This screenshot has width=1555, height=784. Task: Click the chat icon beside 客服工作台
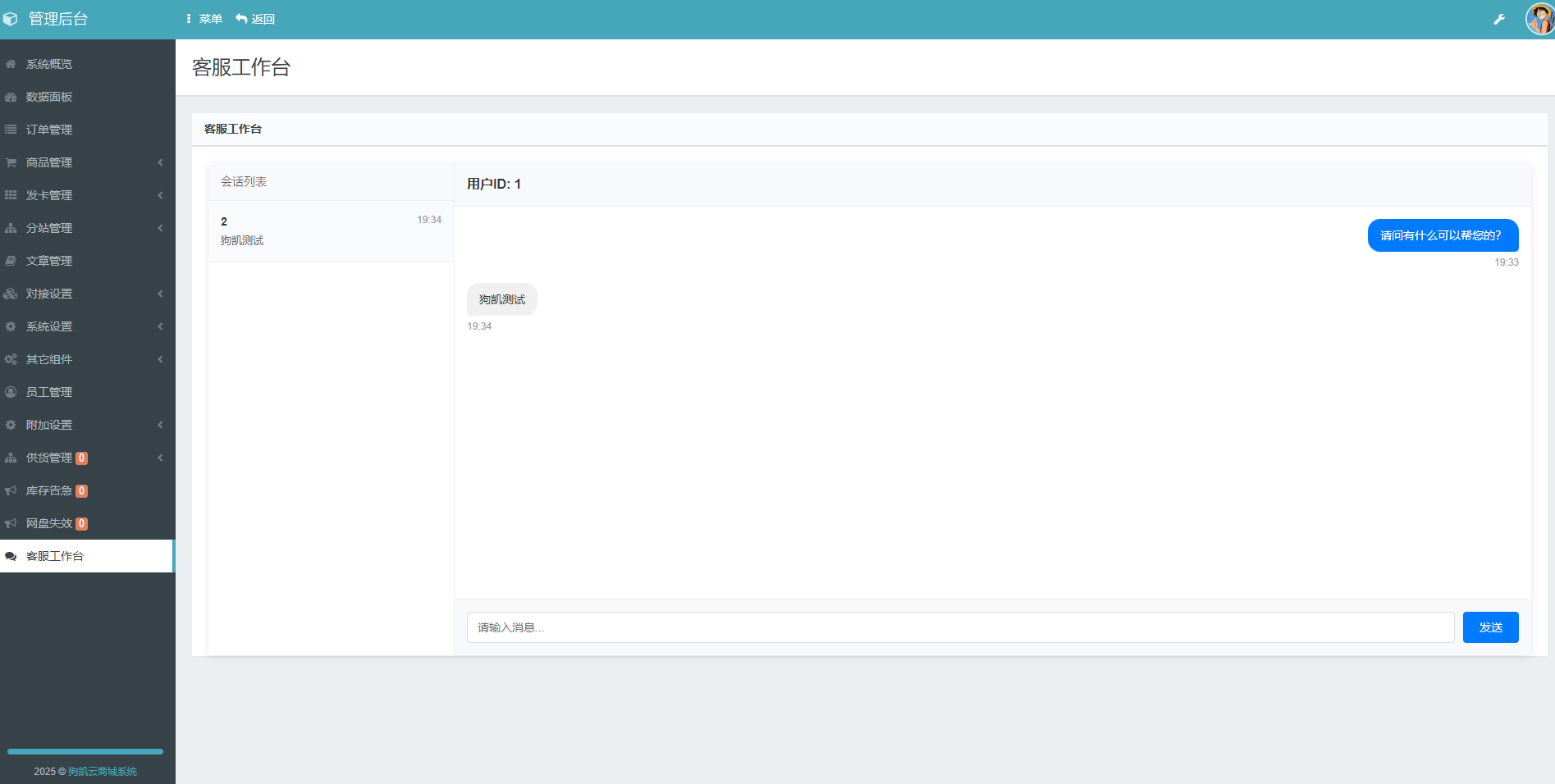11,556
